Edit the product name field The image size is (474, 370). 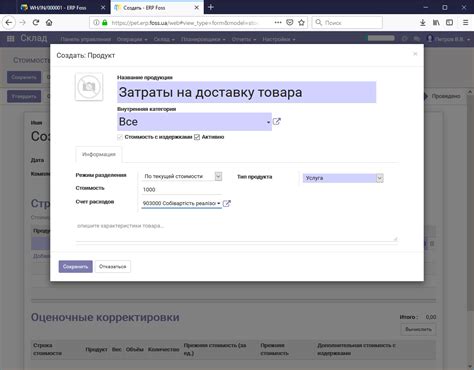(247, 92)
